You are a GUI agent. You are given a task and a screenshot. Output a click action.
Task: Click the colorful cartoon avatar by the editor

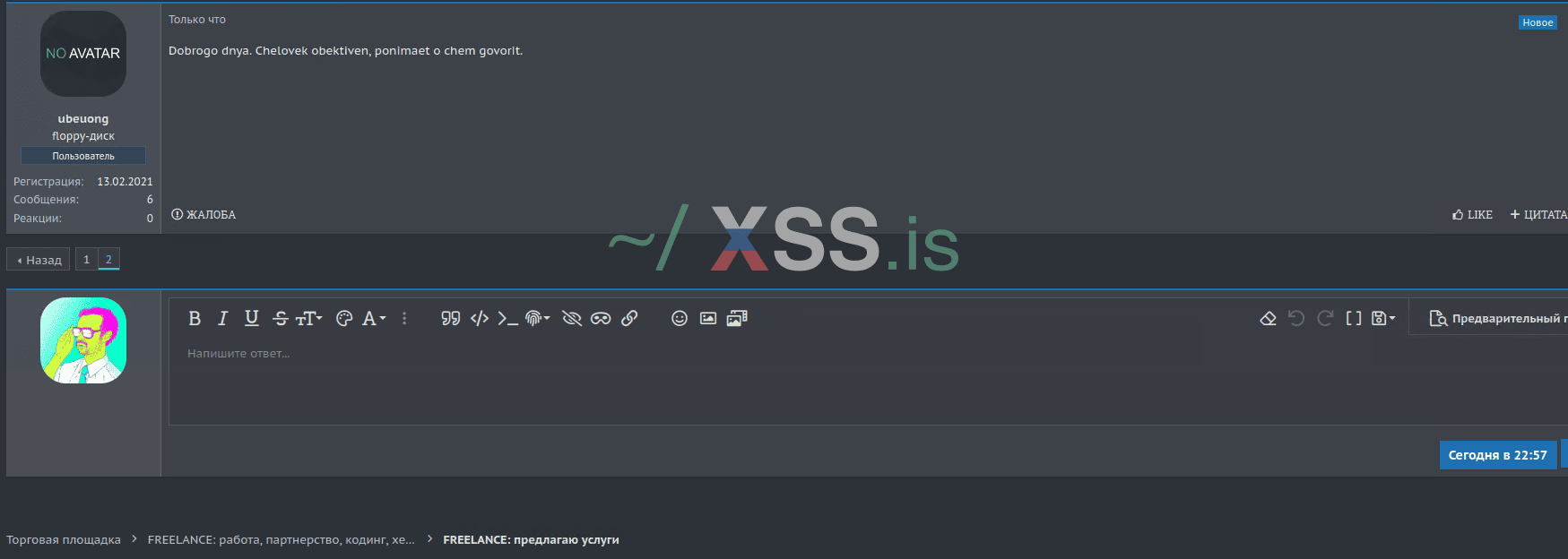click(x=83, y=340)
